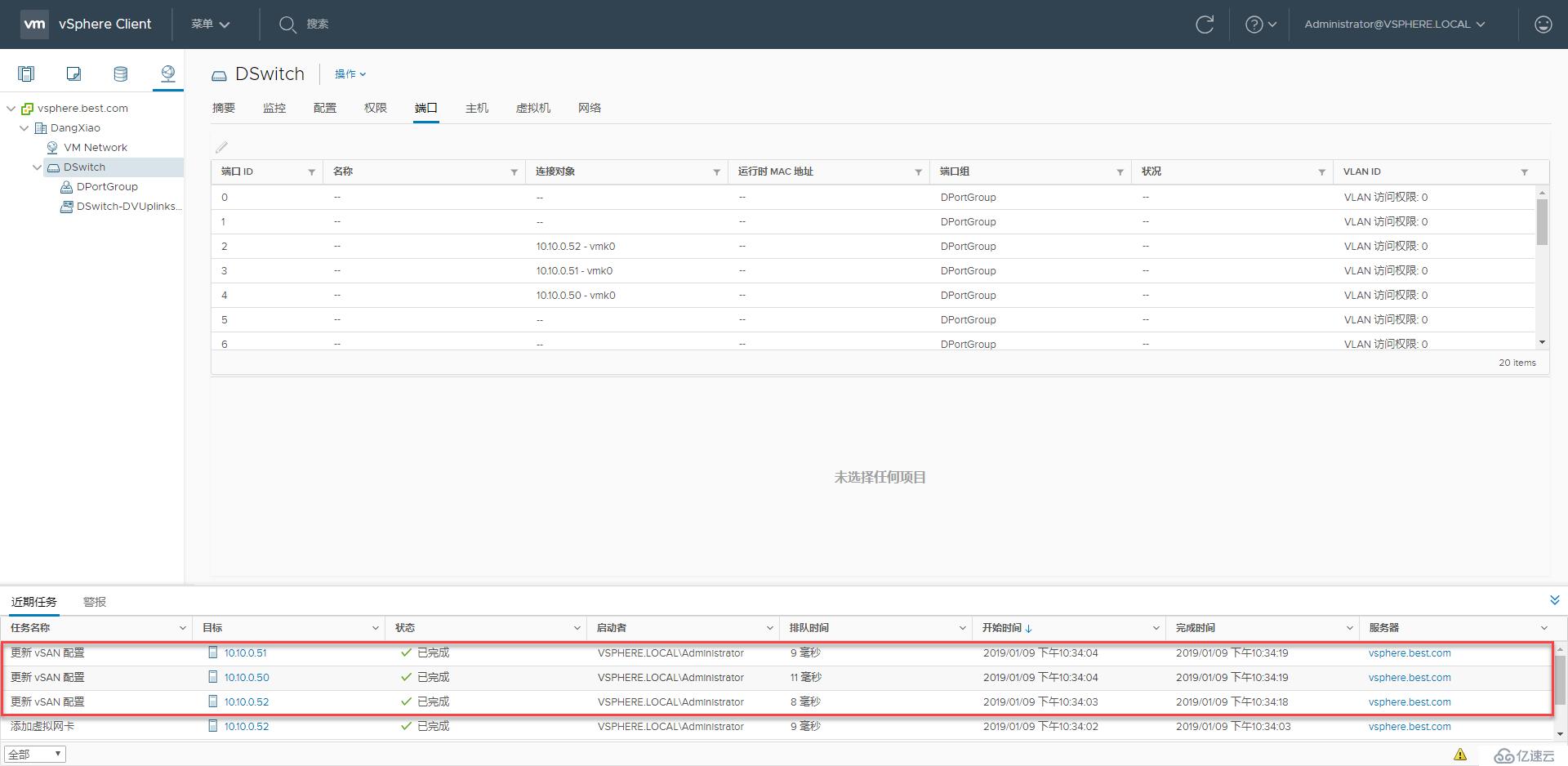Collapse the DSwitch tree node
The image size is (1568, 766).
[x=37, y=167]
